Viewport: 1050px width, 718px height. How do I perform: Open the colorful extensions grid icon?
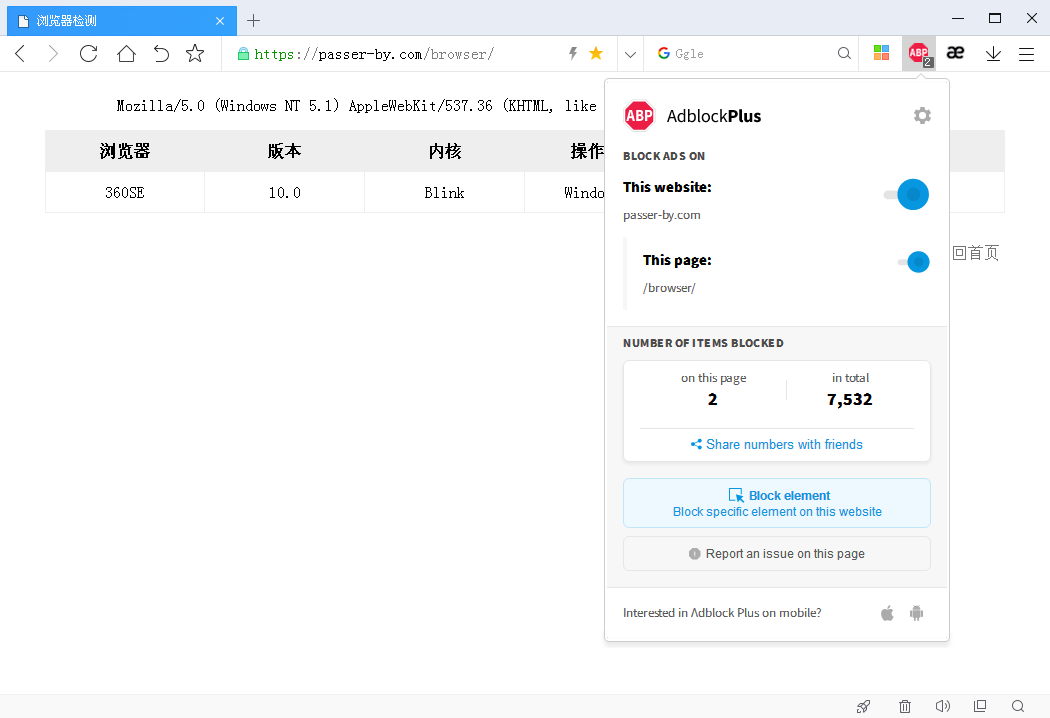[881, 53]
